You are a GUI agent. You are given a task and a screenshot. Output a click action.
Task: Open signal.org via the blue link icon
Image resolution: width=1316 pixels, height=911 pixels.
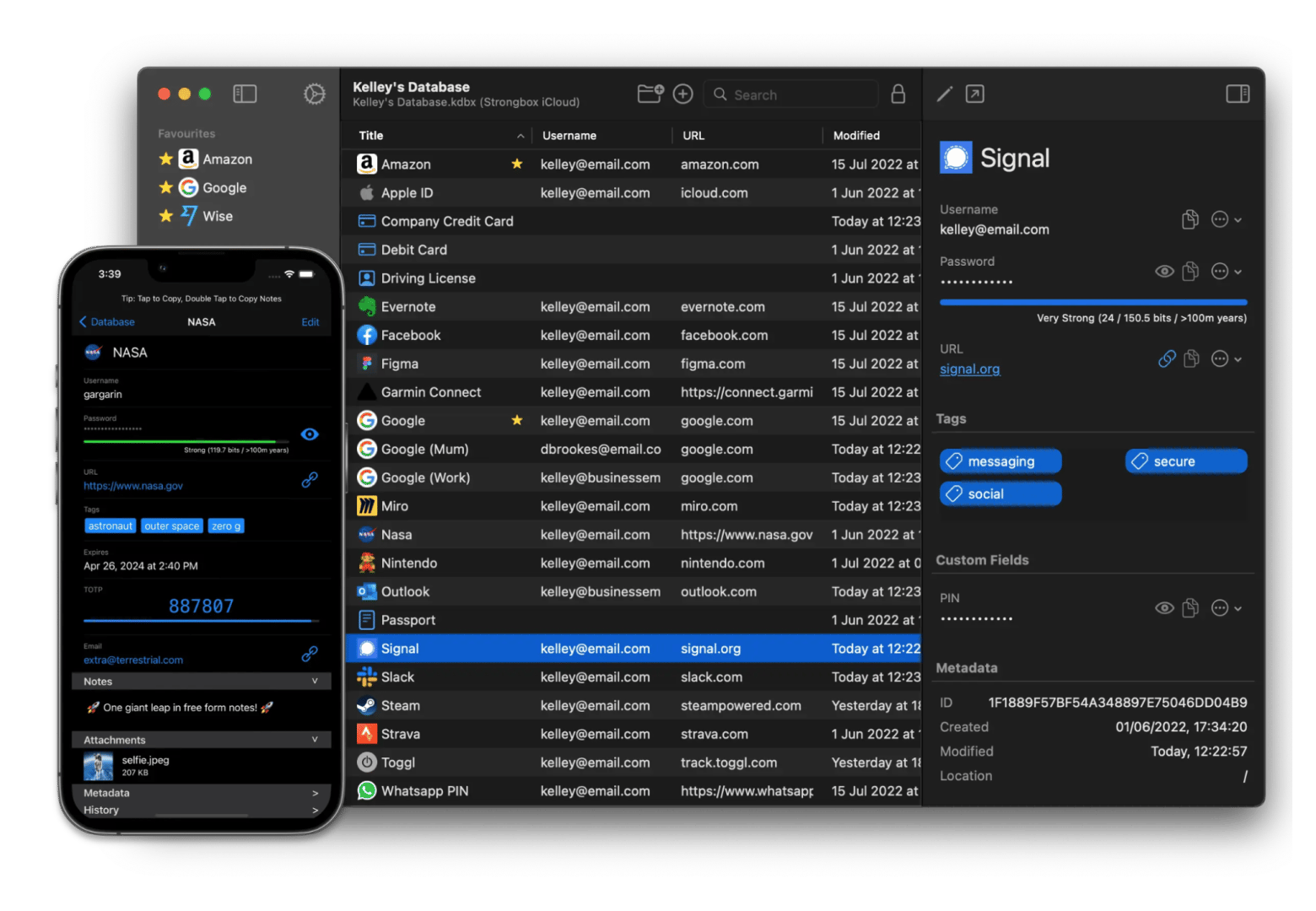pyautogui.click(x=1167, y=358)
